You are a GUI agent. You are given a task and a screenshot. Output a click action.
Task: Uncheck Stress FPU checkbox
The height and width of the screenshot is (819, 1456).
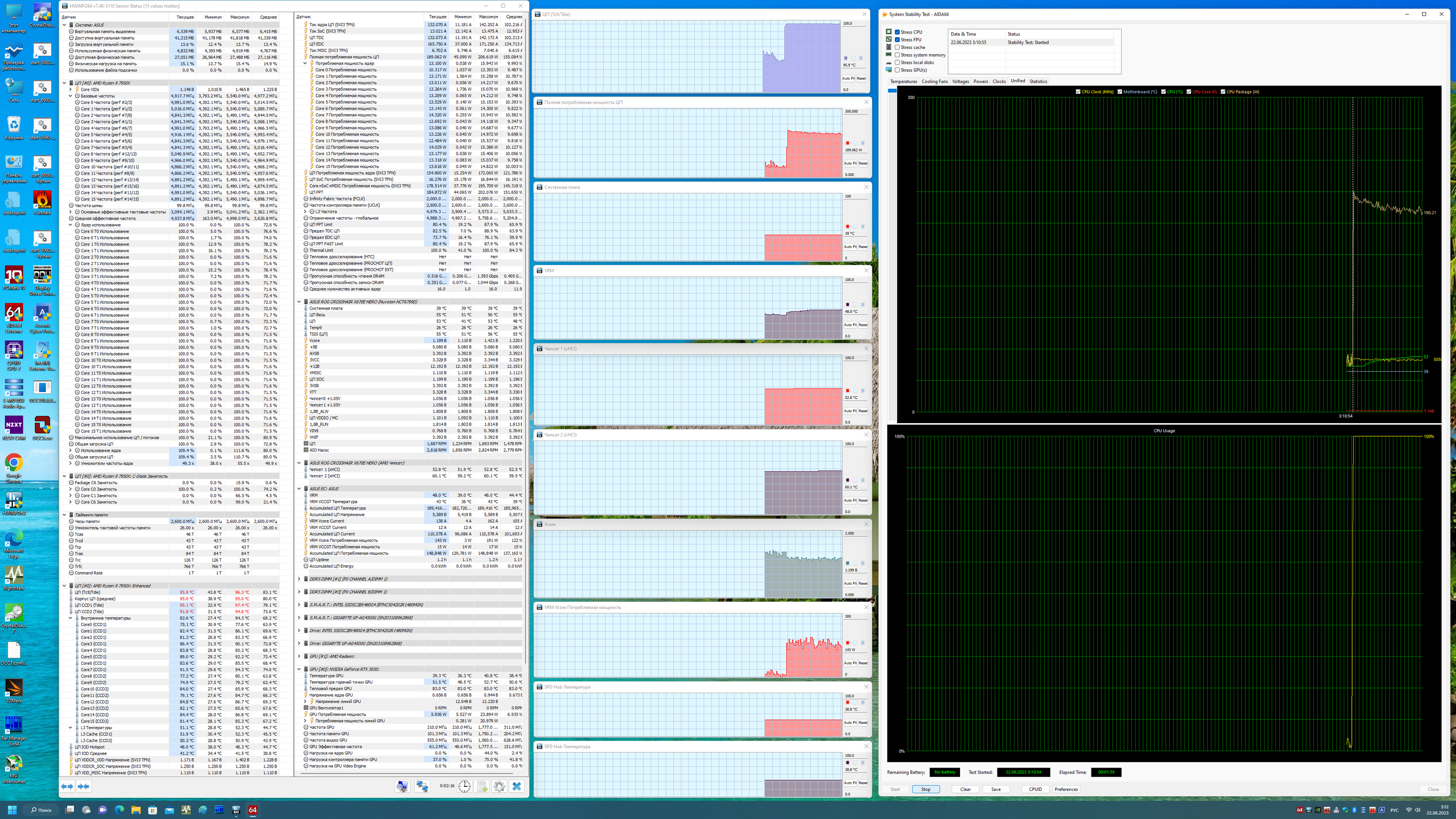897,40
